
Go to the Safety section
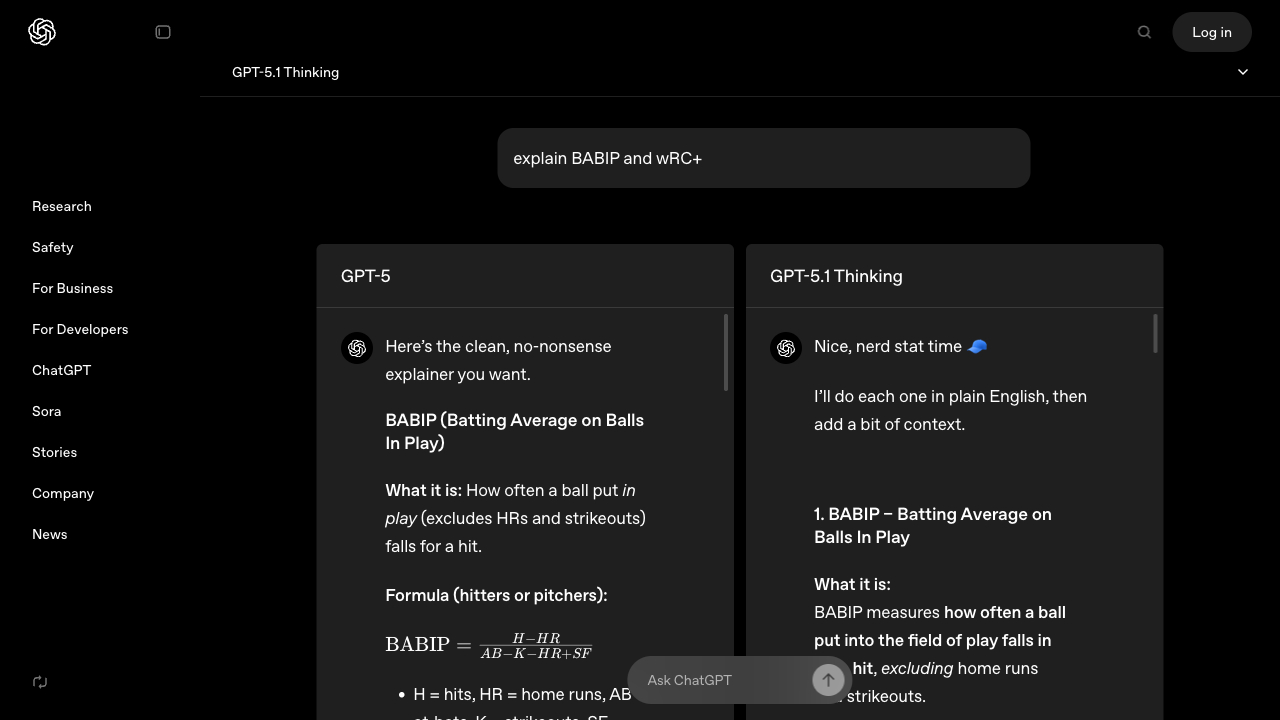[52, 247]
